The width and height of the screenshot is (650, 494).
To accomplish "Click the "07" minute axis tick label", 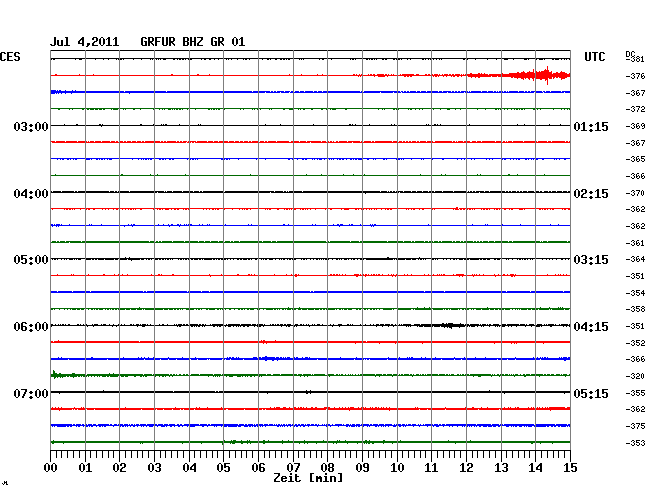I will [x=293, y=467].
